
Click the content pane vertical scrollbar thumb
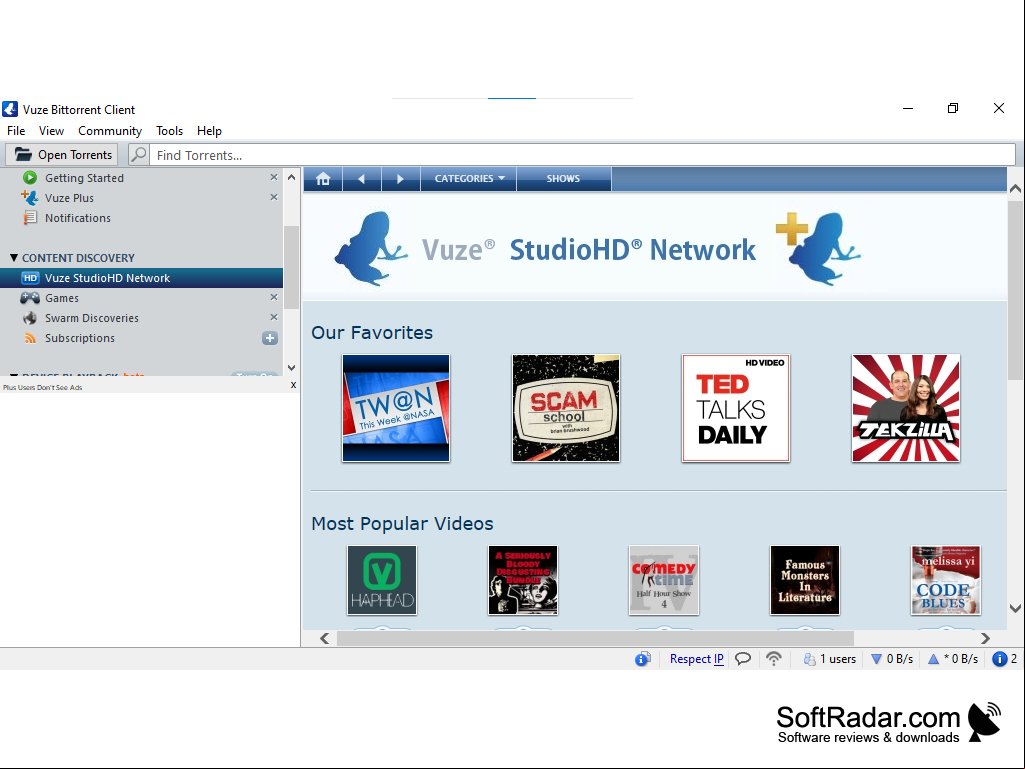point(1015,290)
